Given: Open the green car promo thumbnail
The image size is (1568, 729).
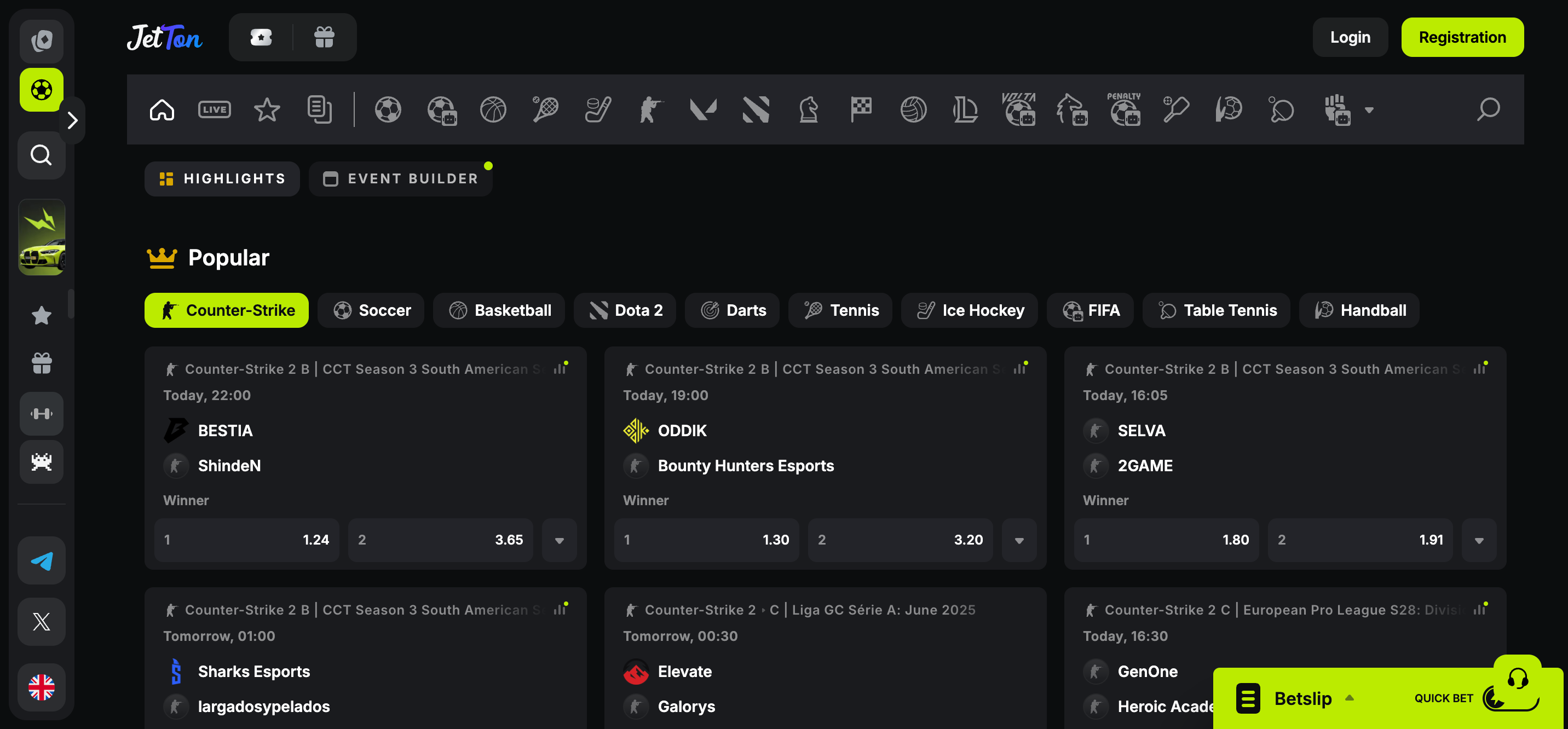Looking at the screenshot, I should pyautogui.click(x=42, y=238).
